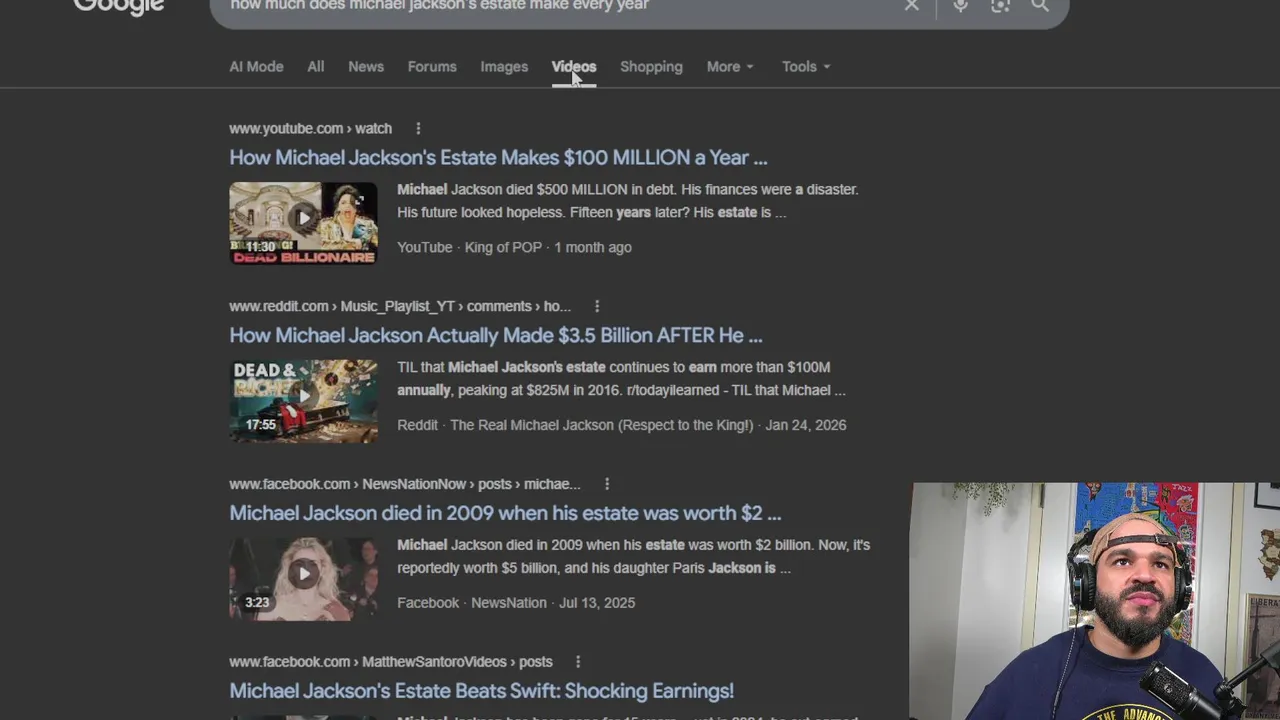The width and height of the screenshot is (1280, 720).
Task: Open "How Michael Jackson Actually Made $3.5 Billion" result
Action: [x=496, y=335]
